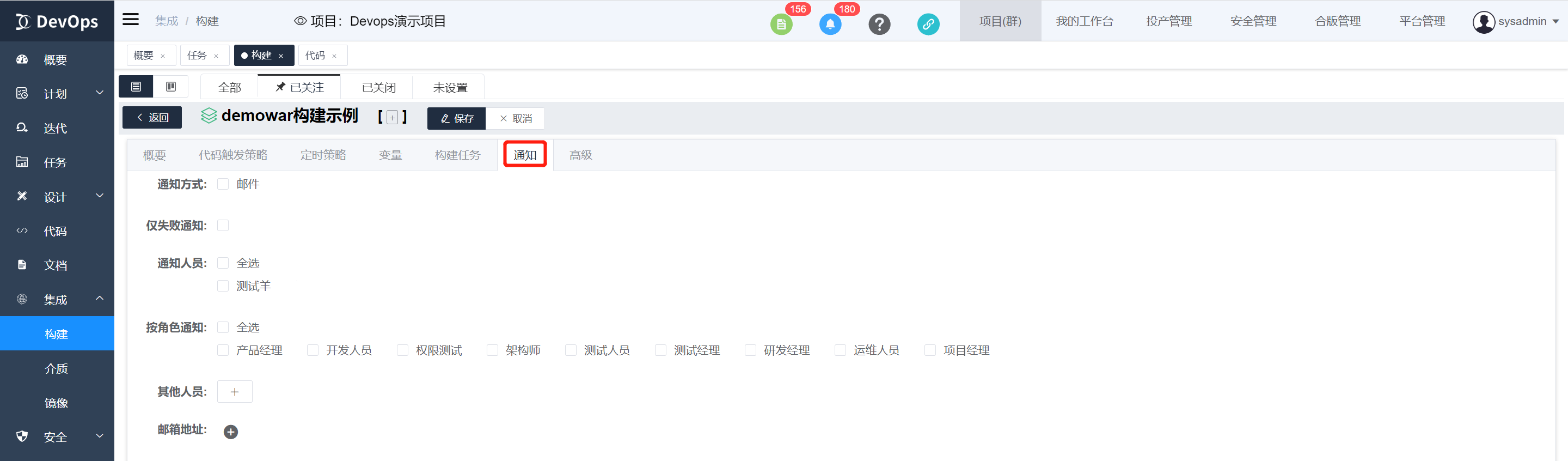The image size is (1568, 461).
Task: Open the 构建任务 tab
Action: click(x=457, y=155)
